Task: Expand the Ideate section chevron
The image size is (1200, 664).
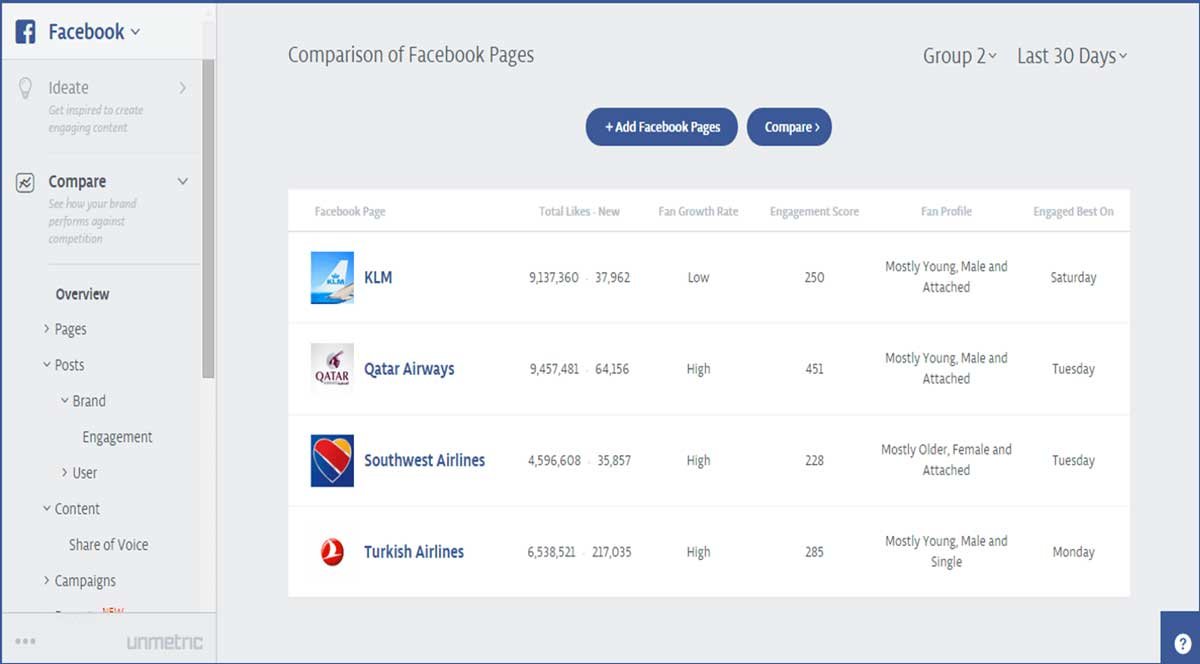Action: (x=182, y=88)
